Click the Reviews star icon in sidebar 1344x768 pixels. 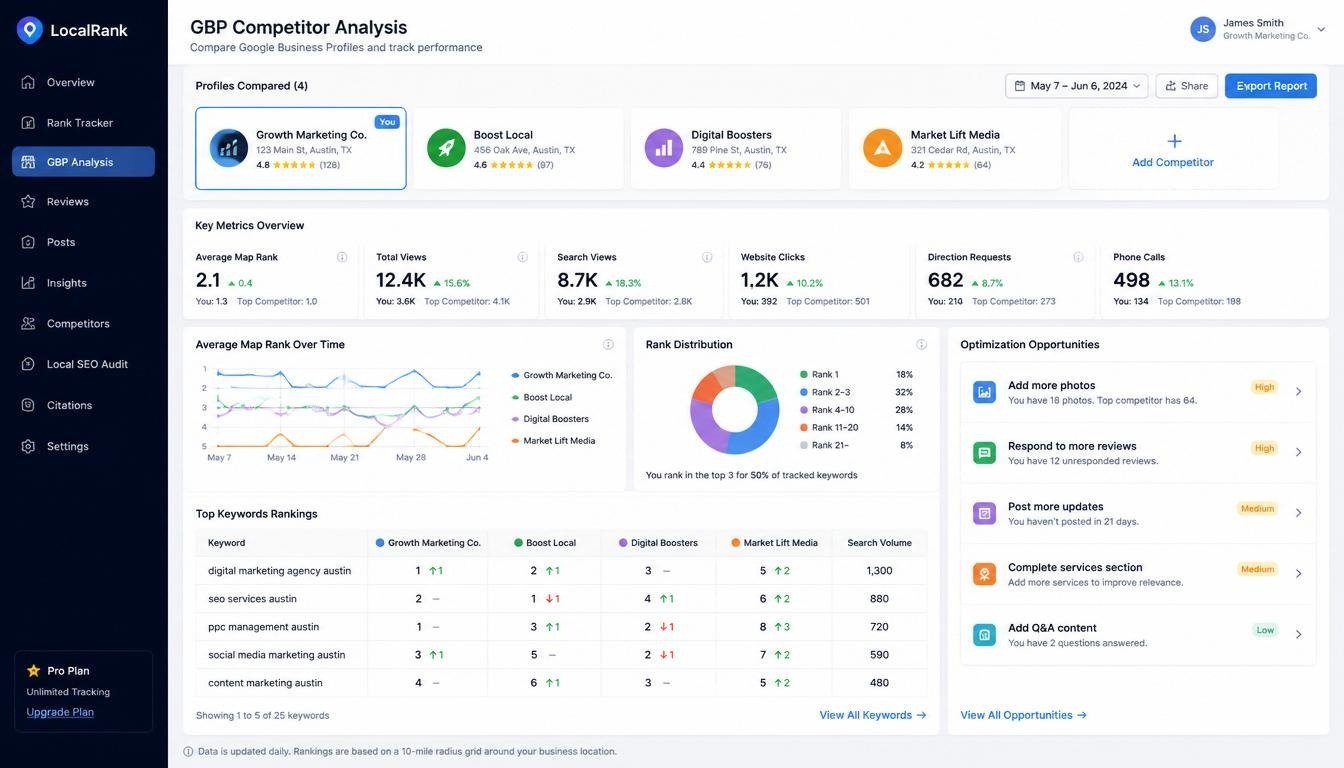pos(28,201)
